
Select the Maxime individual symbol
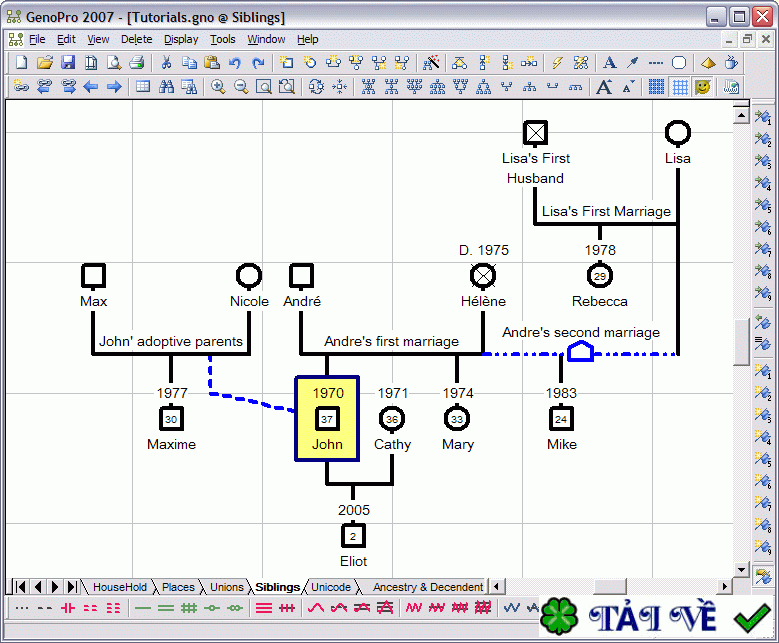171,418
